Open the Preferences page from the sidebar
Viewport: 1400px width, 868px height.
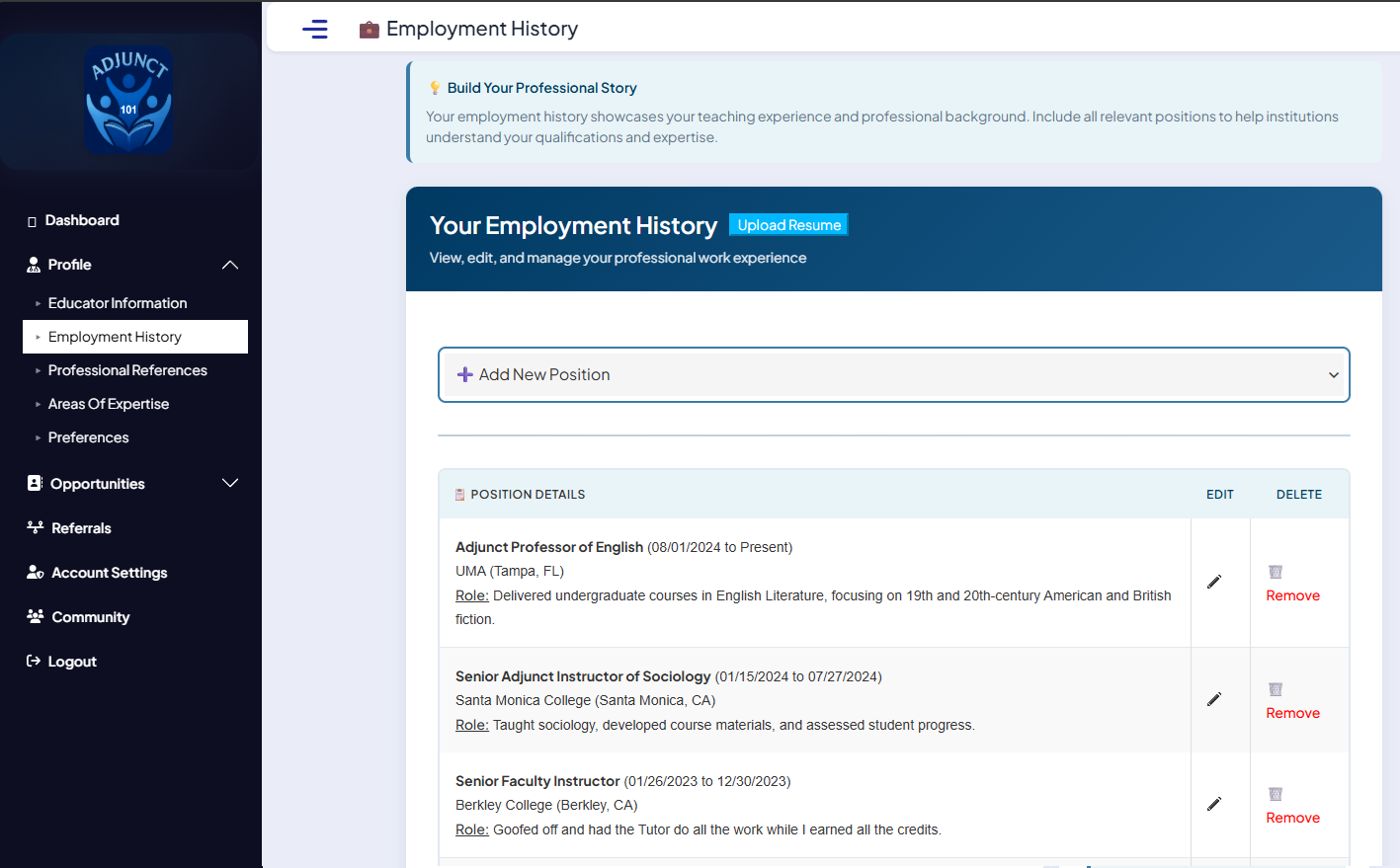[88, 436]
